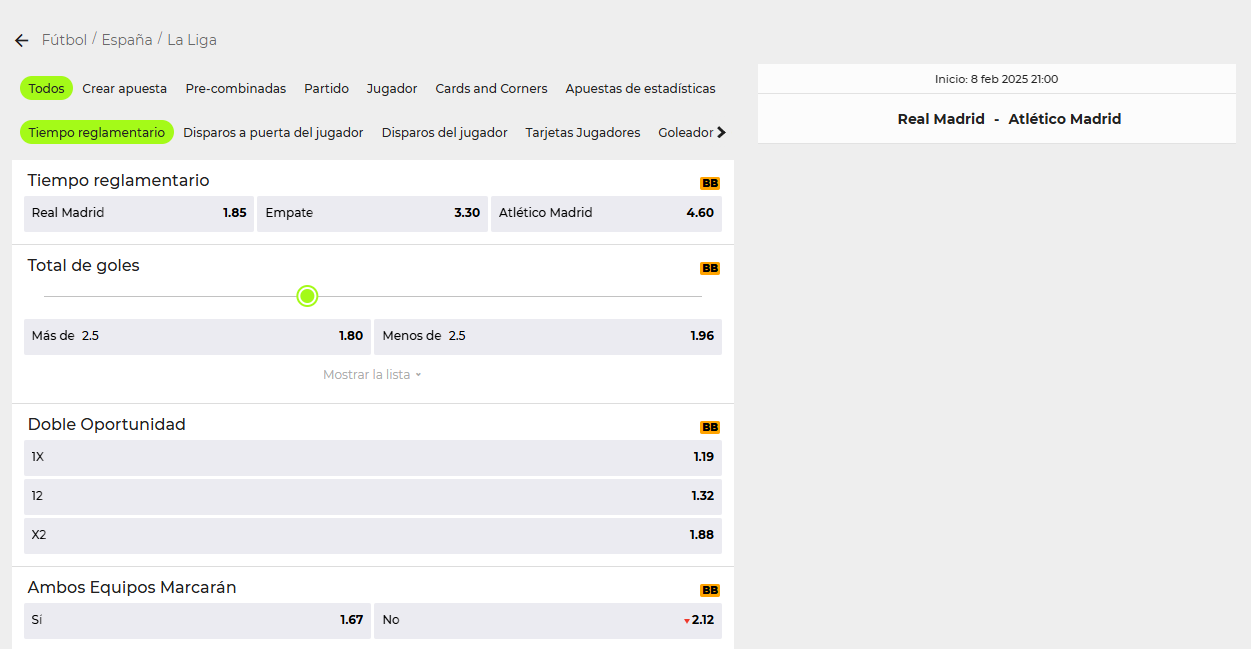Pick Sí for both teams scoring
Viewport: 1251px width, 649px height.
[197, 621]
